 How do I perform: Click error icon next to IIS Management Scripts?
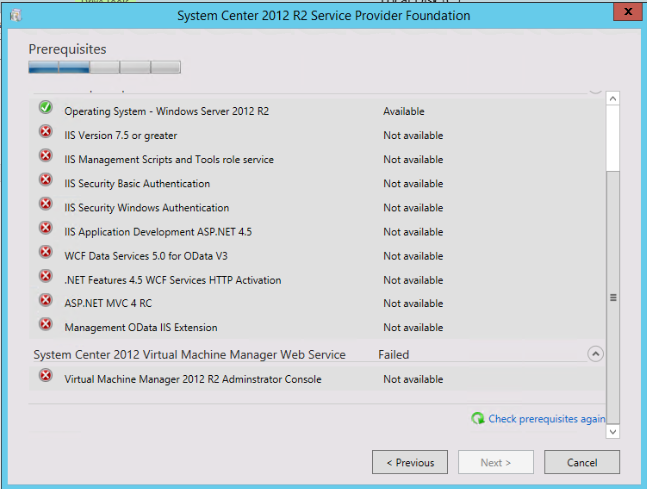(45, 156)
